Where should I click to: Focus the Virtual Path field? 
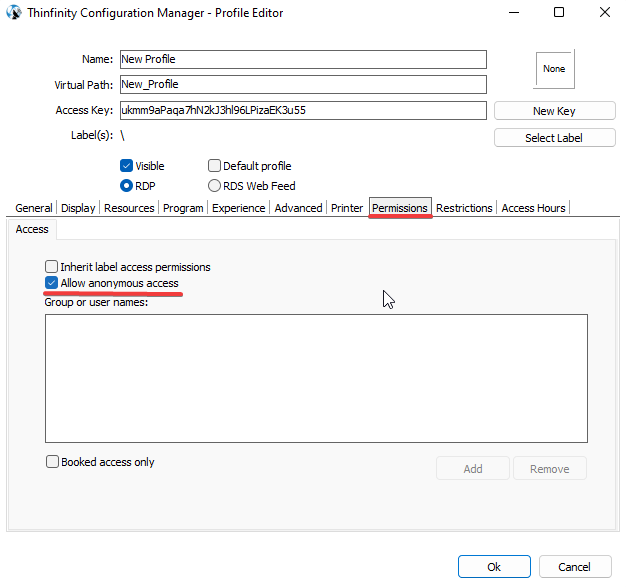[x=303, y=84]
